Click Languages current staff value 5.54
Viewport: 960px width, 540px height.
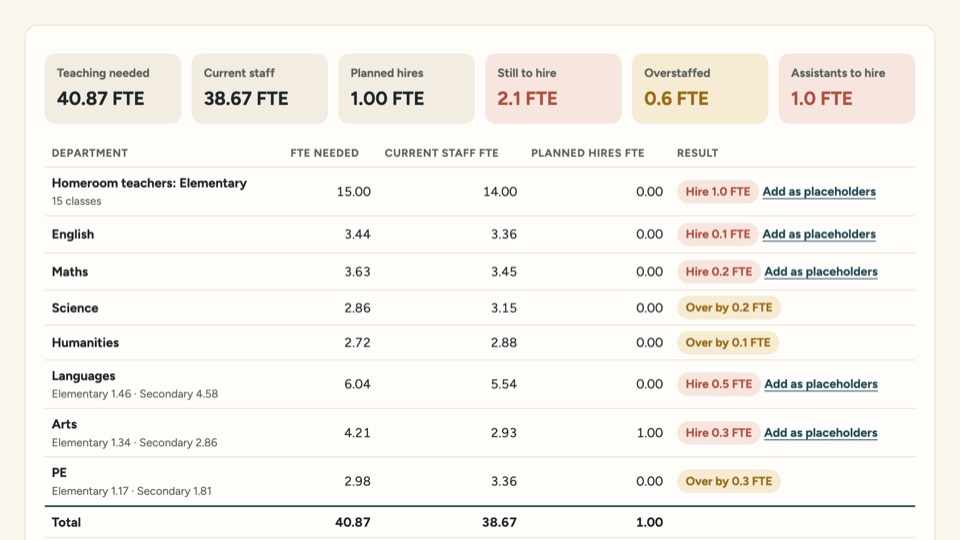(504, 384)
